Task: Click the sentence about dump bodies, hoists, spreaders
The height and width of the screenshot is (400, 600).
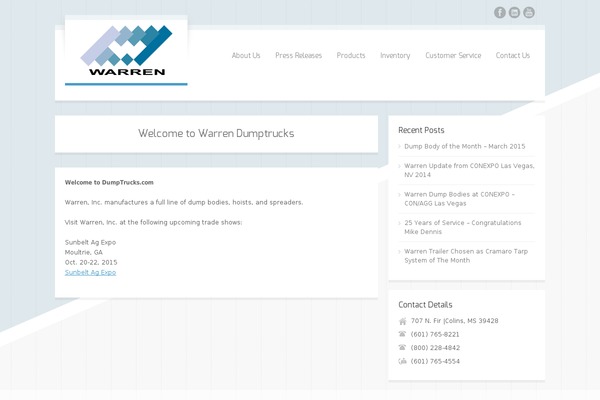Action: [x=184, y=202]
